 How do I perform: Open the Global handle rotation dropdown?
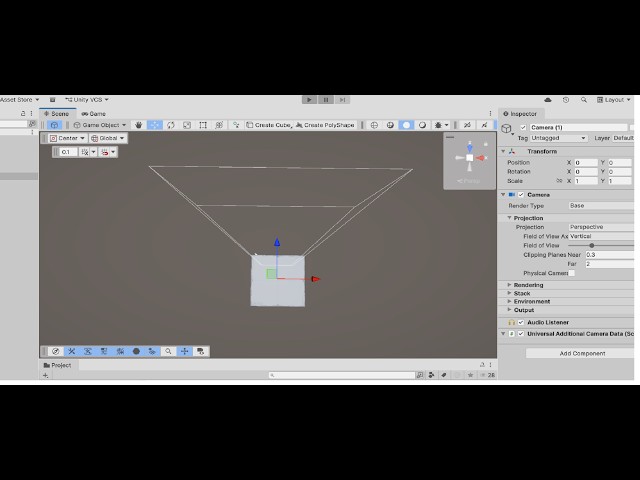click(108, 138)
